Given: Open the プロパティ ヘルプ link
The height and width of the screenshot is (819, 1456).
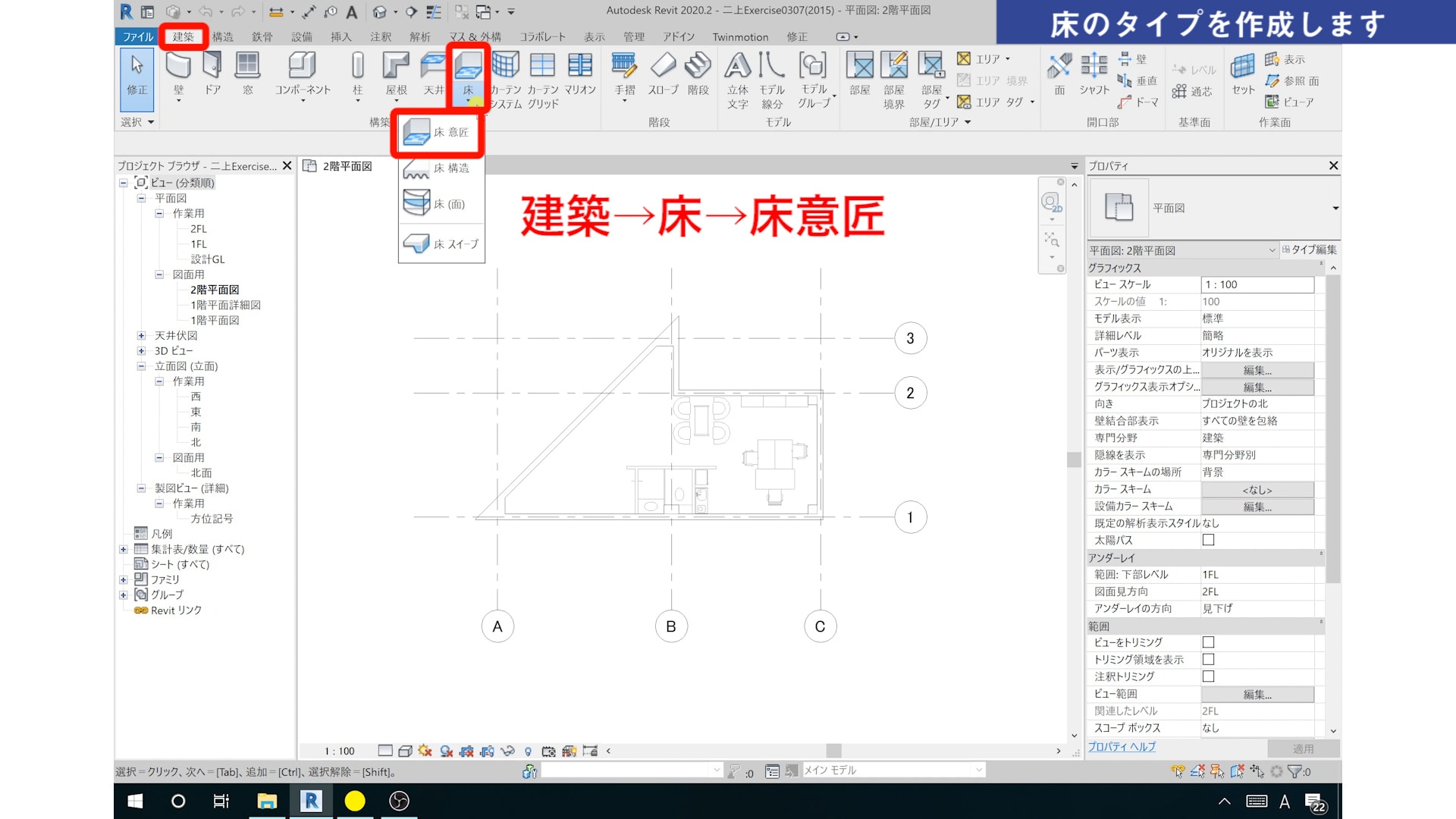Looking at the screenshot, I should pyautogui.click(x=1122, y=747).
